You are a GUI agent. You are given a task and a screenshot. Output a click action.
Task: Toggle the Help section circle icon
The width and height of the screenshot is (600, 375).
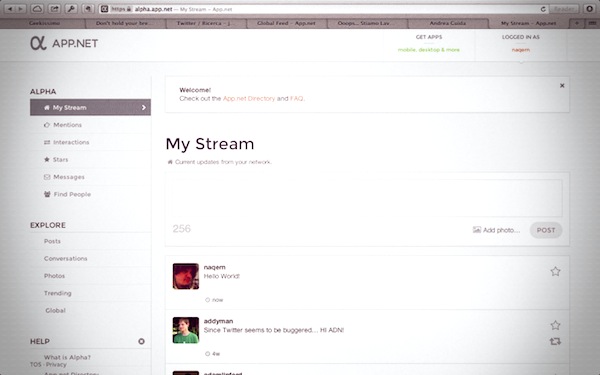(141, 341)
